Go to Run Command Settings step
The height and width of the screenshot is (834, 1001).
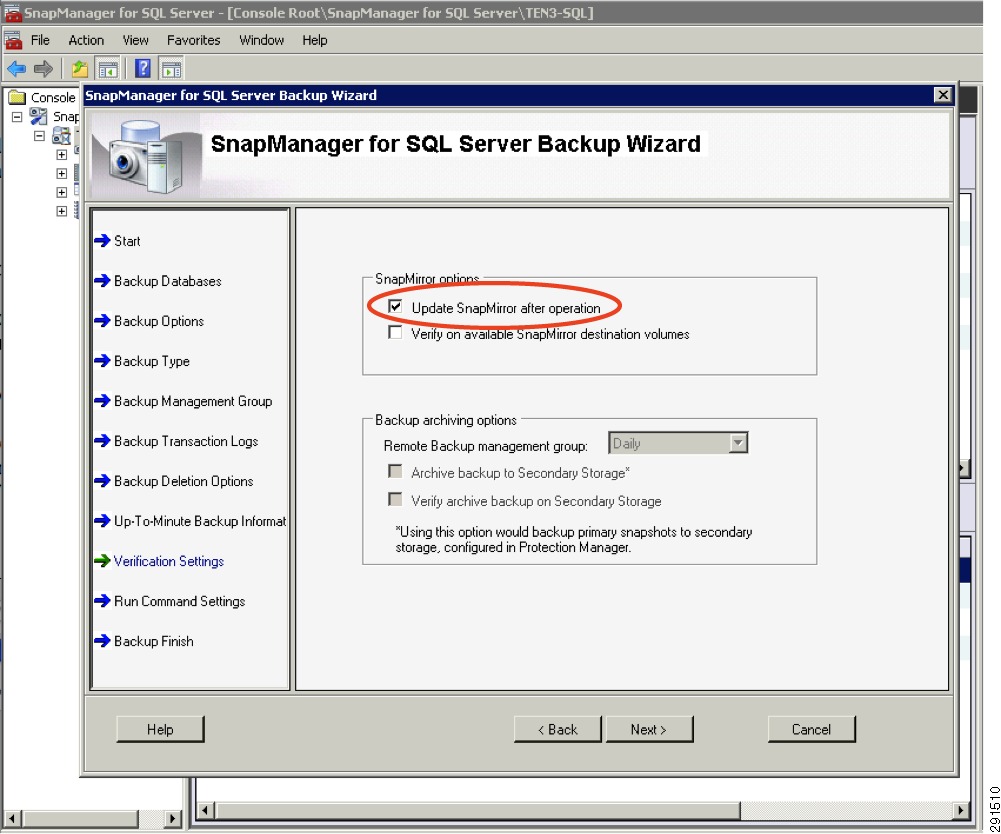click(x=179, y=602)
